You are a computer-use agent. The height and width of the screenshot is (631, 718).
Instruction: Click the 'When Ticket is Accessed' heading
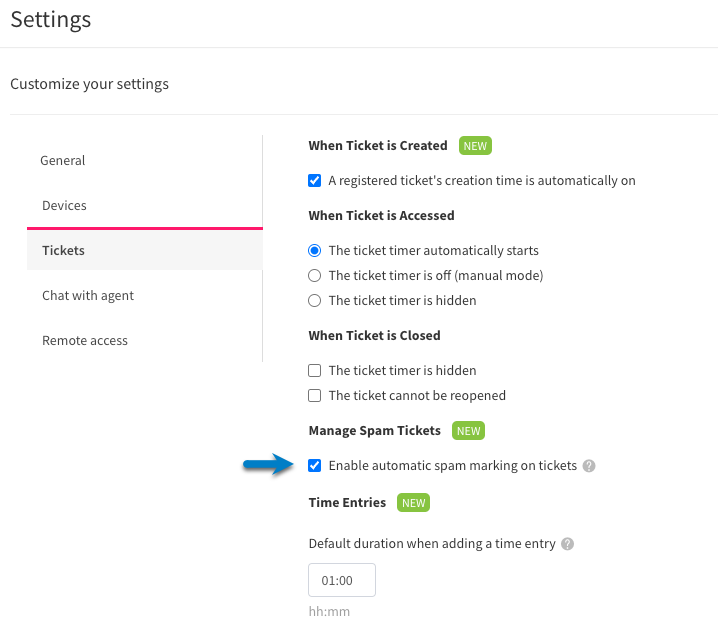point(381,216)
